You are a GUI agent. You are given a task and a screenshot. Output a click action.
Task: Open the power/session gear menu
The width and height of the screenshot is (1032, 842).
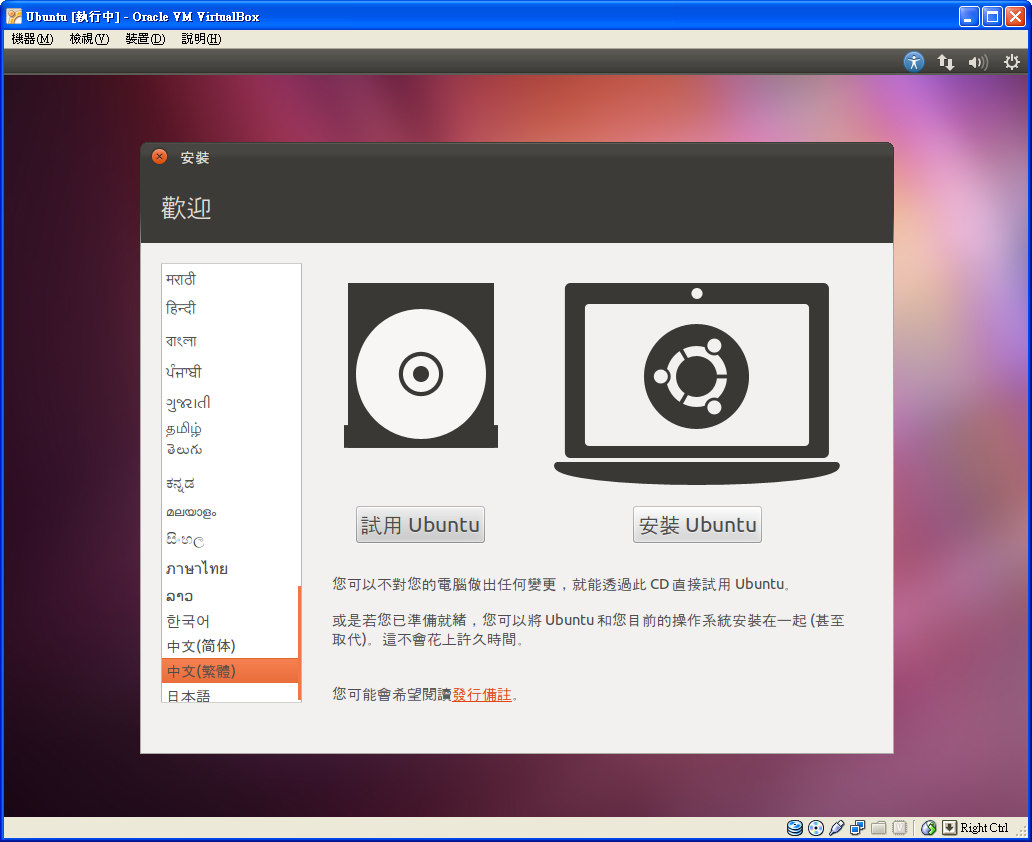coord(1011,62)
